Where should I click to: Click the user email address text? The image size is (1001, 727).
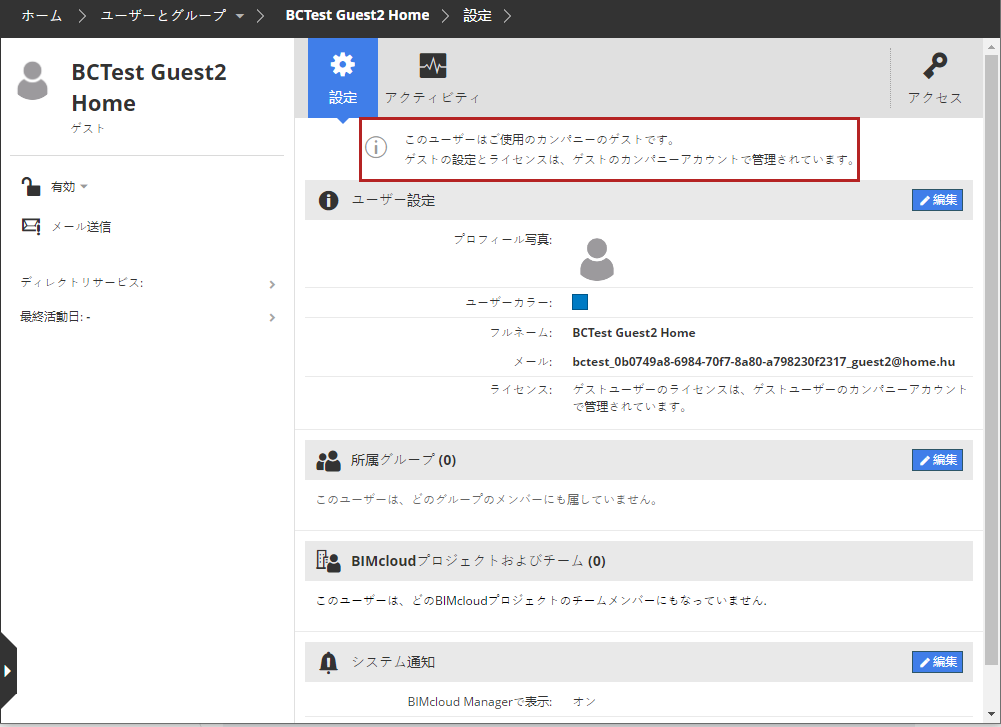pos(764,362)
